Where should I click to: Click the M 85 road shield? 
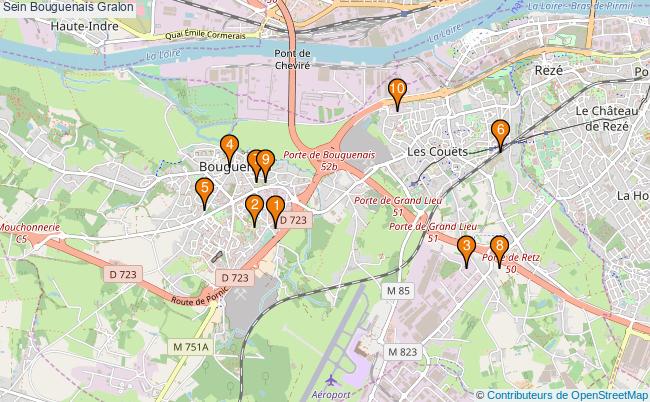398,291
